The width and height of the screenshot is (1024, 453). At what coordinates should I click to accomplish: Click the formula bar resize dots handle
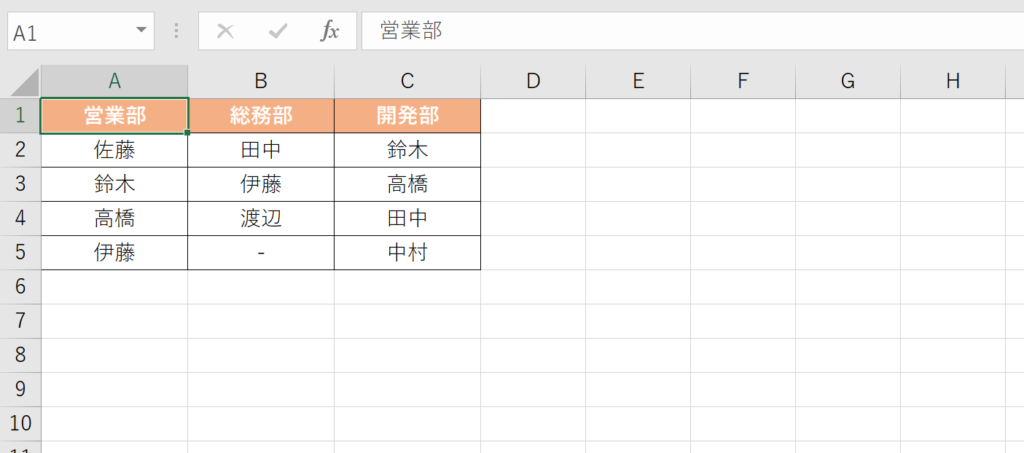177,31
